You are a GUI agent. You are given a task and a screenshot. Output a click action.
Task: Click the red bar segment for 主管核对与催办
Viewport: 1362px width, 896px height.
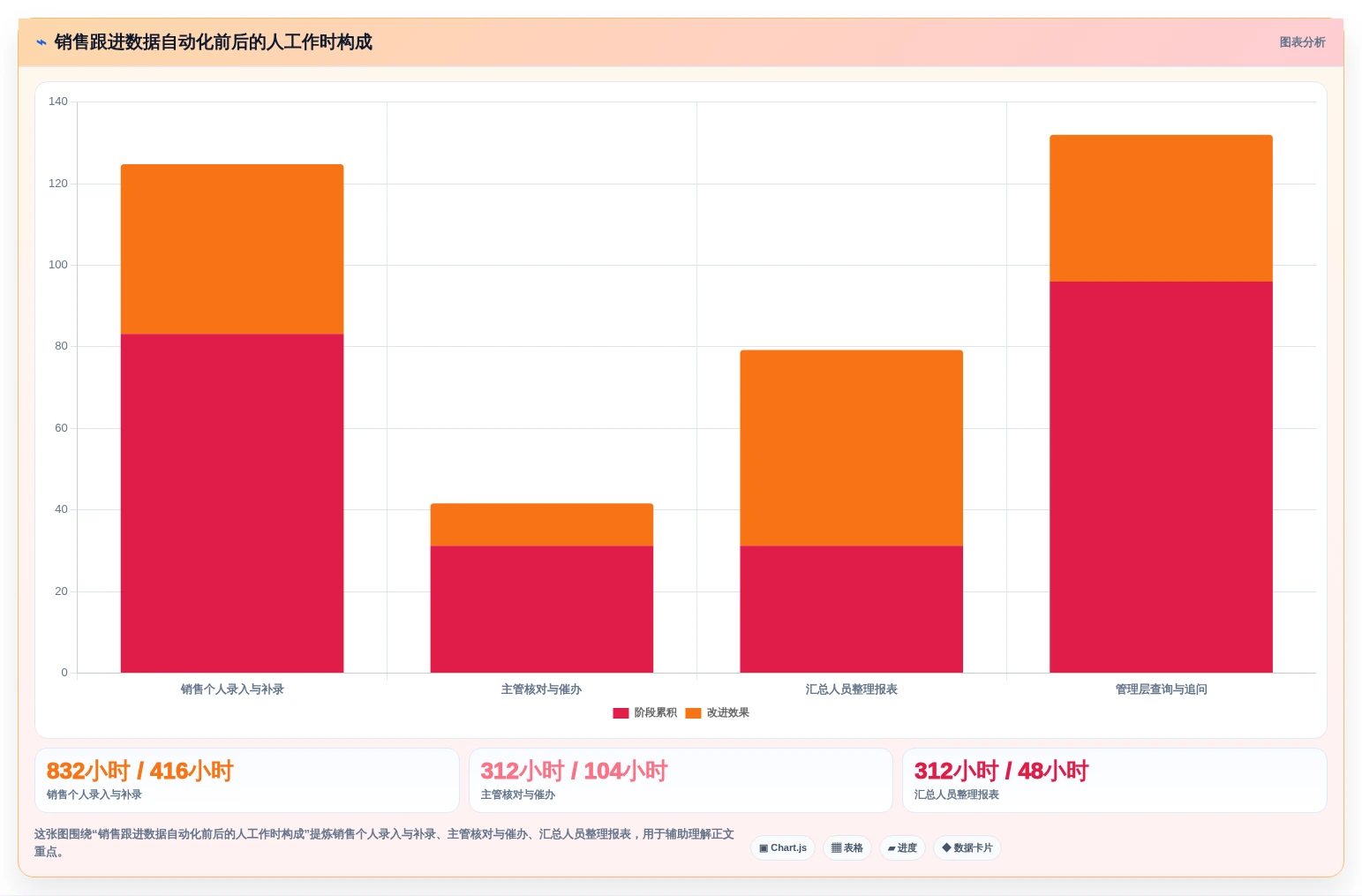tap(542, 609)
